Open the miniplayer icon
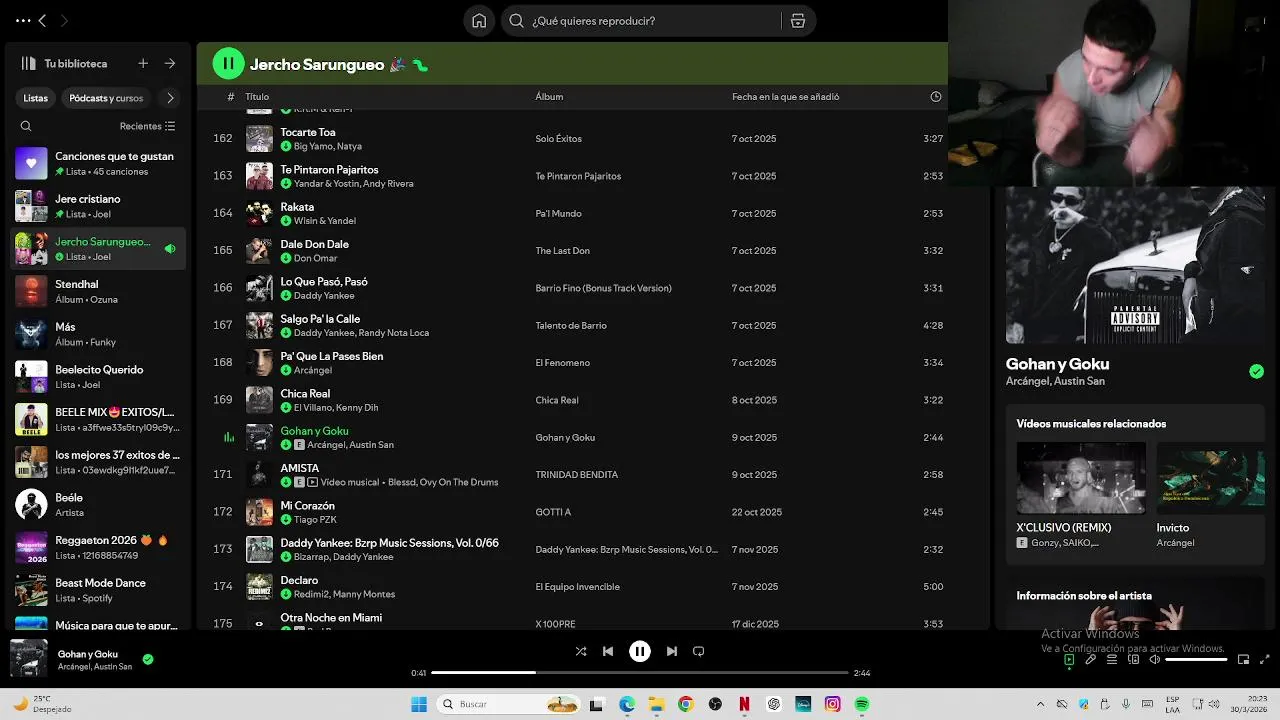 tap(1243, 660)
